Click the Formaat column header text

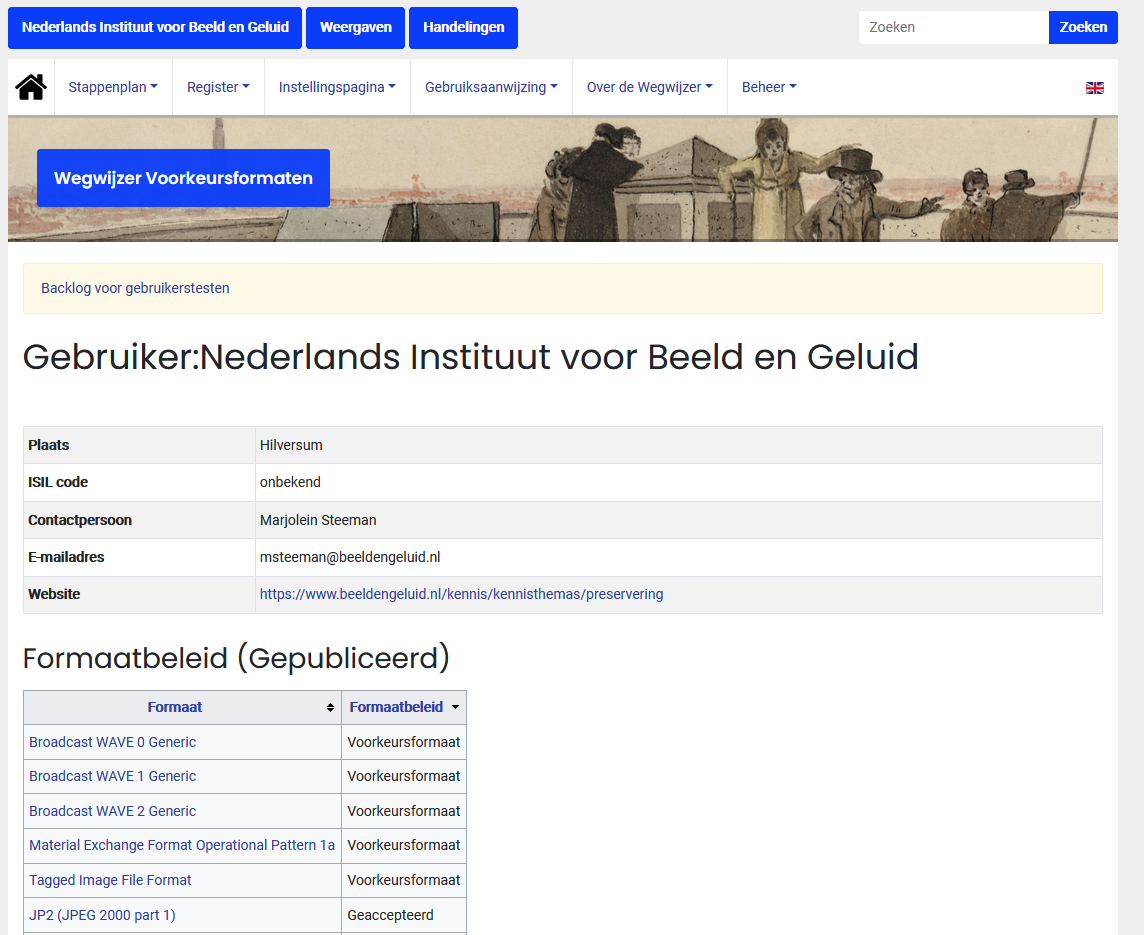pyautogui.click(x=174, y=707)
